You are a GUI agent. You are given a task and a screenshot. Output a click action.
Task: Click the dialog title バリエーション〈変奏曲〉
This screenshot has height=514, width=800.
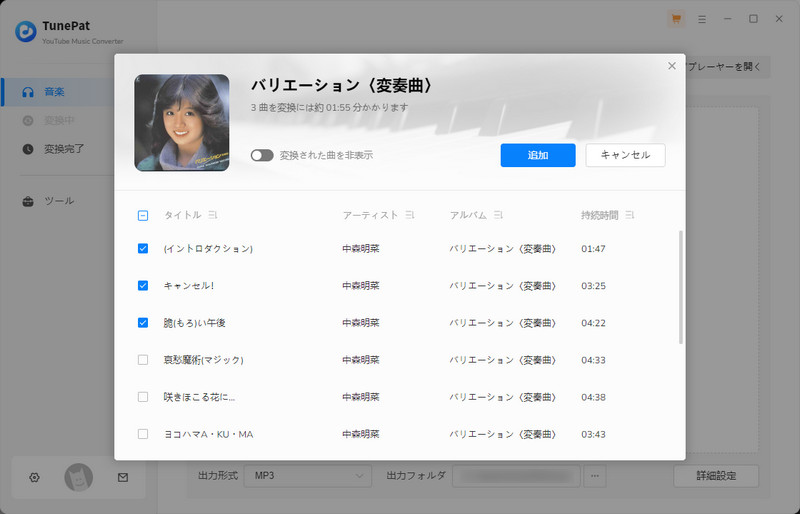(343, 85)
